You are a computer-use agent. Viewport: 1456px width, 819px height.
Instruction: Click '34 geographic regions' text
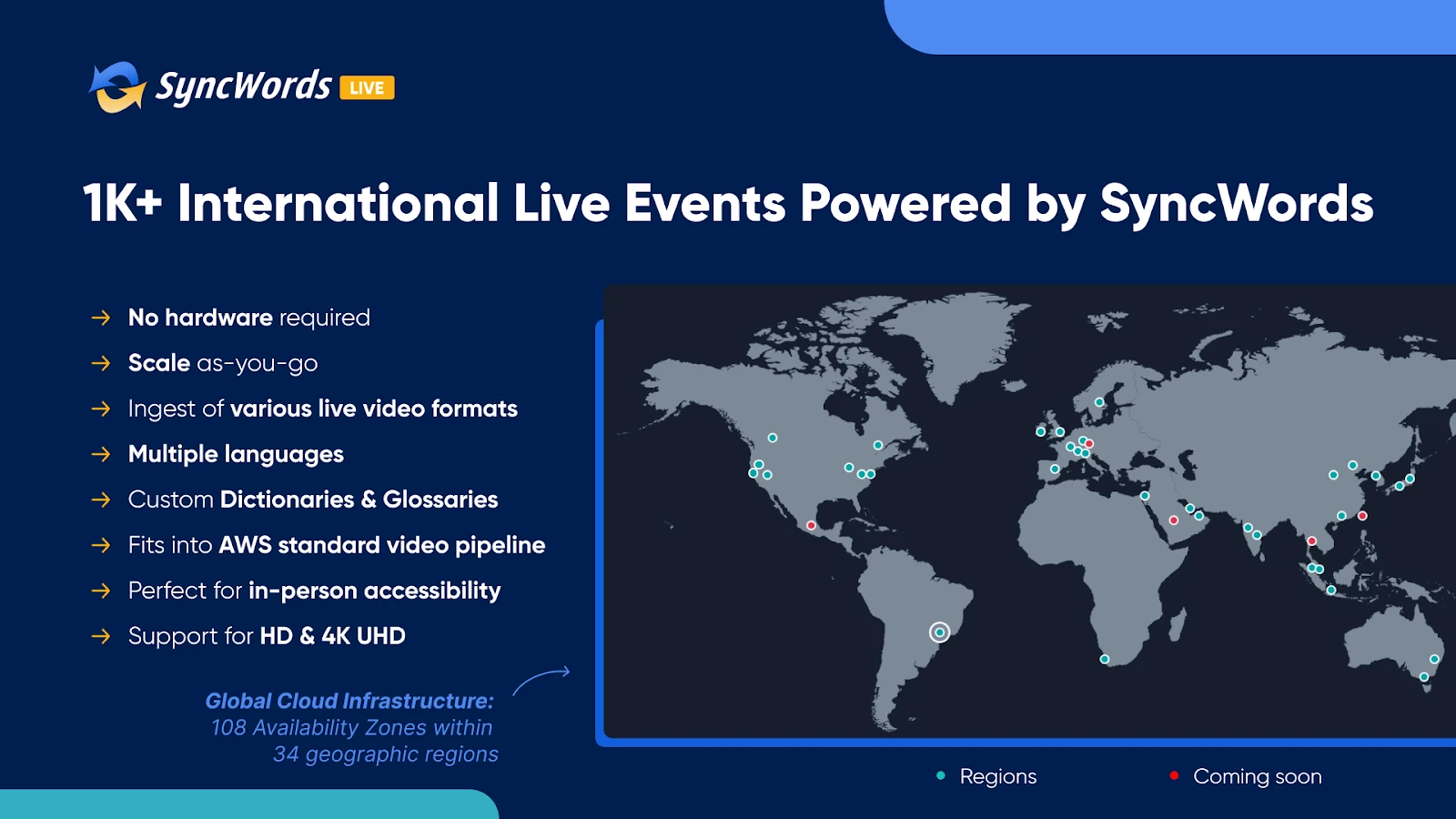point(386,754)
